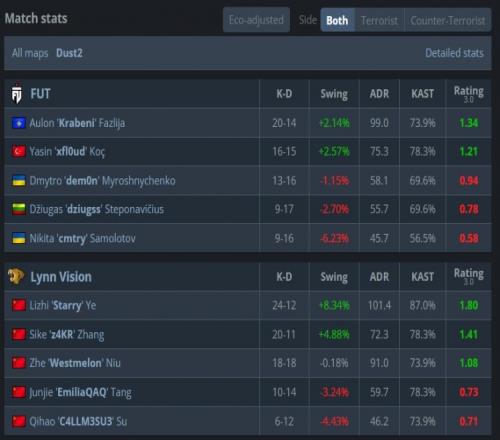The height and width of the screenshot is (440, 500).
Task: Click the Lithuanian flag beside dziugss
Action: point(19,209)
